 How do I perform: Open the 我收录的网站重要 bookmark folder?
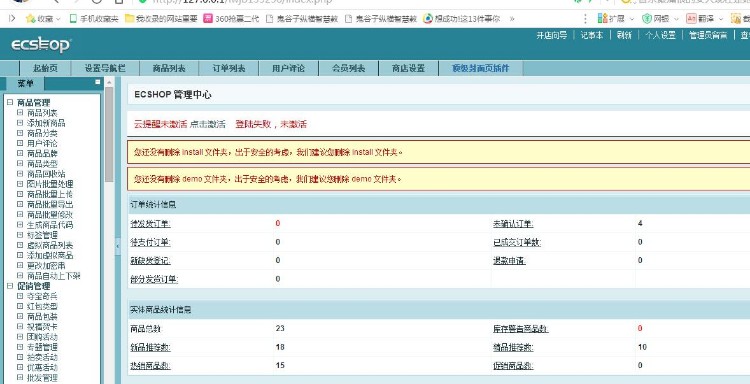(x=161, y=19)
